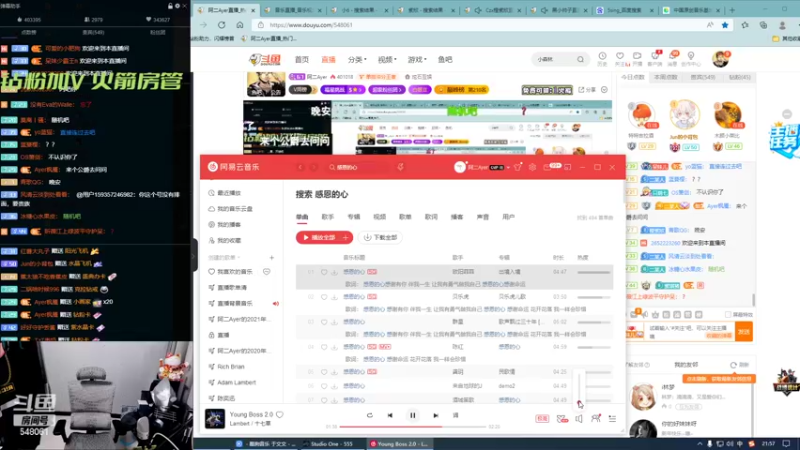Open a new browser tab
Viewport: 800px width, 450px height.
pyautogui.click(x=732, y=10)
